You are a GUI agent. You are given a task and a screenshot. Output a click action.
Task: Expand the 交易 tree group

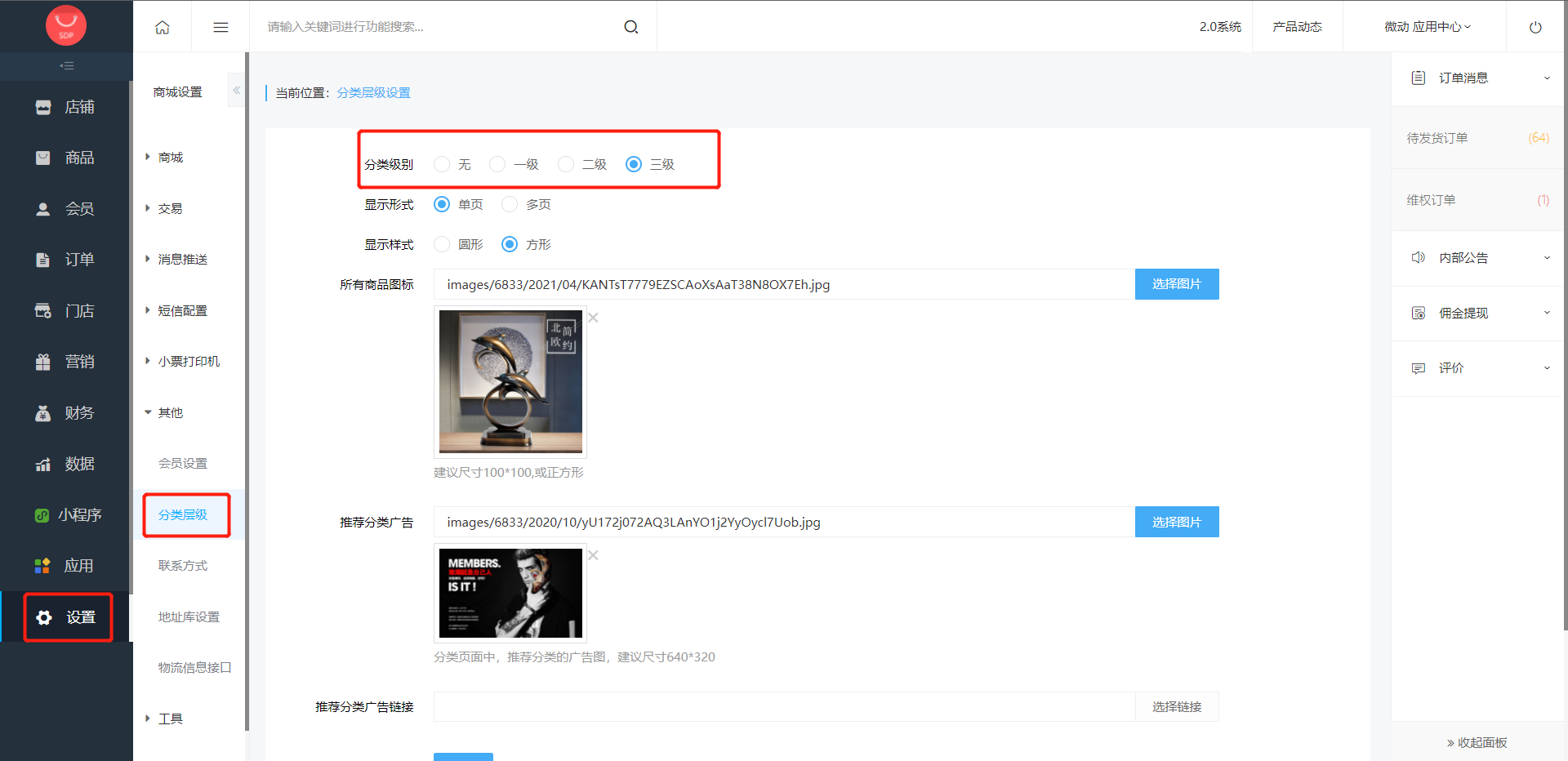[x=148, y=208]
